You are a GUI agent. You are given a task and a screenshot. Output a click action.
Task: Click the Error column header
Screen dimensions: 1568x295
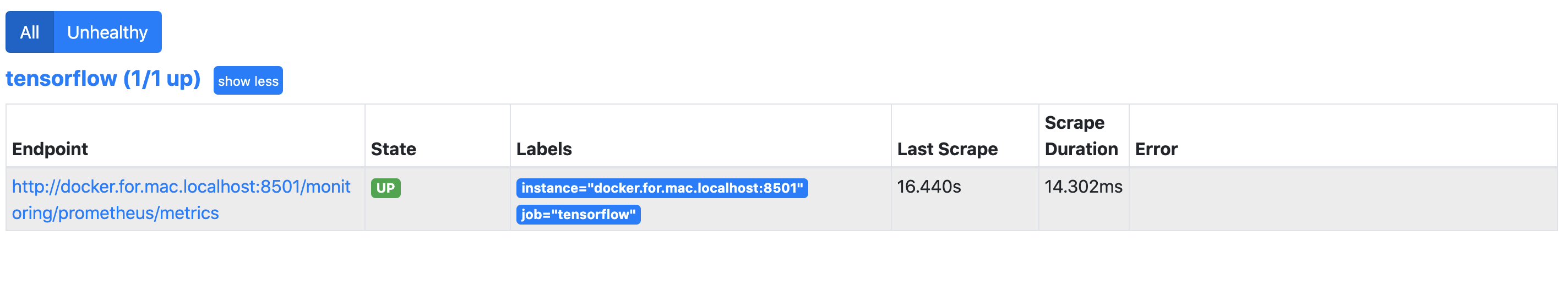coord(1156,149)
